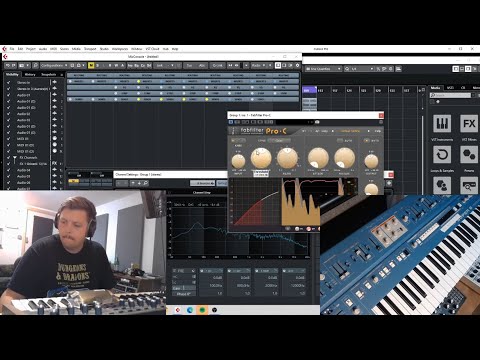Click the black round taskbar icon
This screenshot has width=480, height=360.
214,310
